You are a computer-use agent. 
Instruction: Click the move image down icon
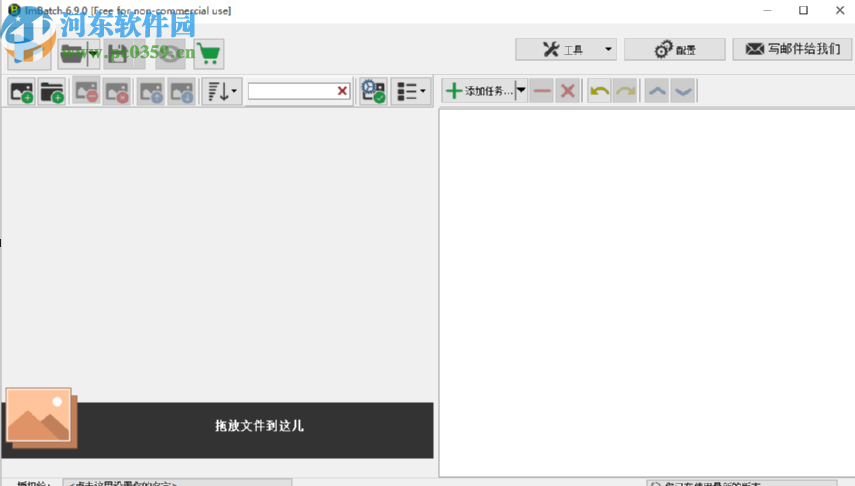pyautogui.click(x=182, y=92)
